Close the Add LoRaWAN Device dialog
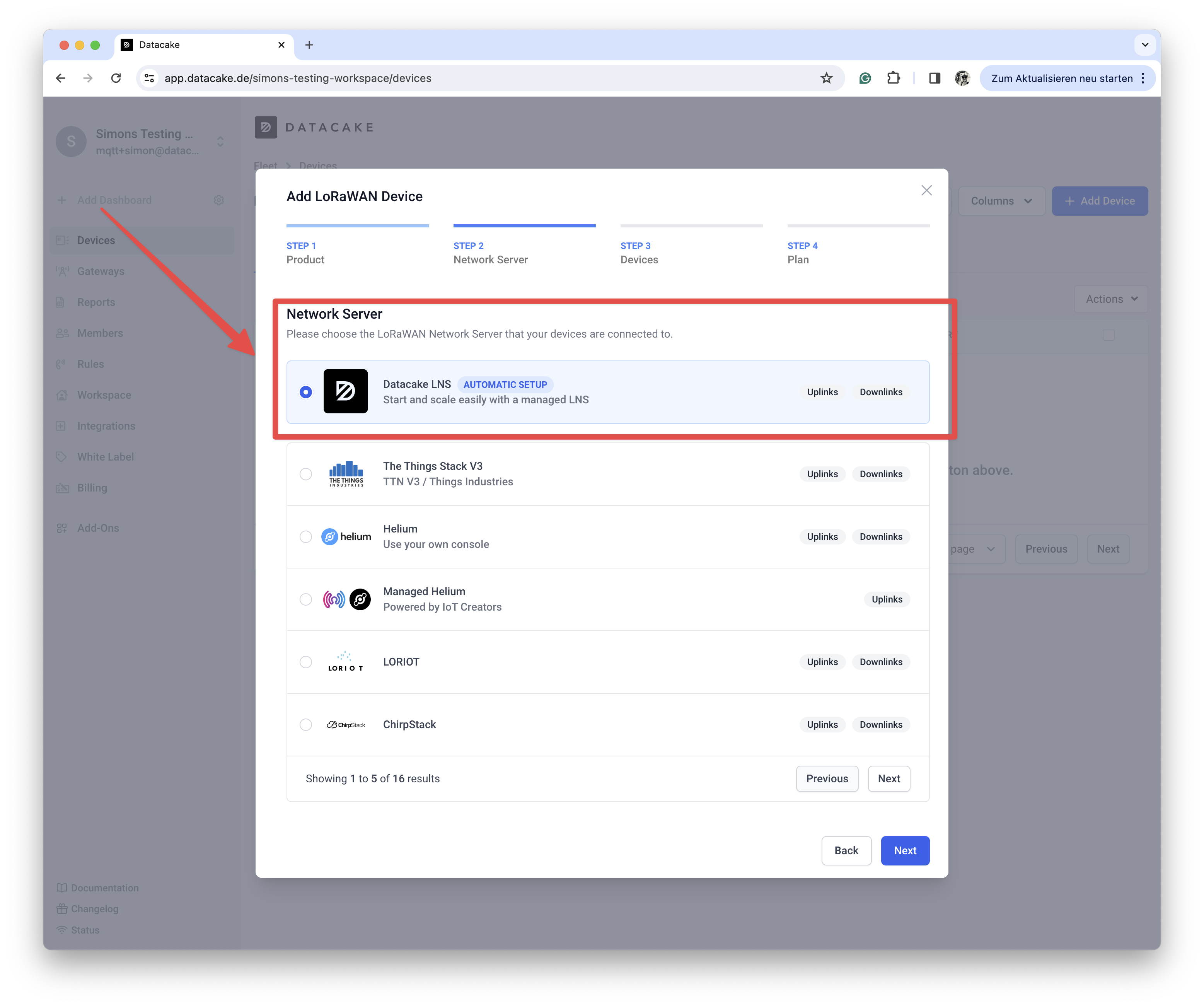The image size is (1204, 1007). (926, 190)
